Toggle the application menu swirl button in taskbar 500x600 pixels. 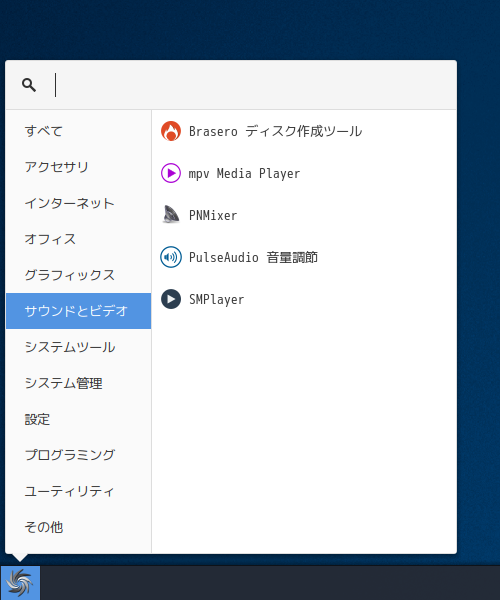click(x=20, y=583)
